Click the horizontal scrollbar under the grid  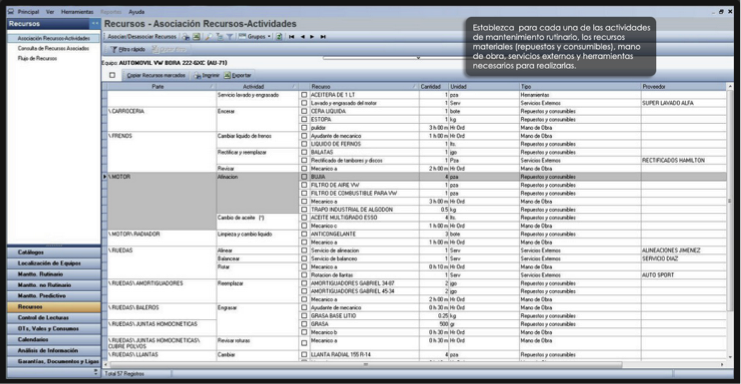tap(364, 364)
